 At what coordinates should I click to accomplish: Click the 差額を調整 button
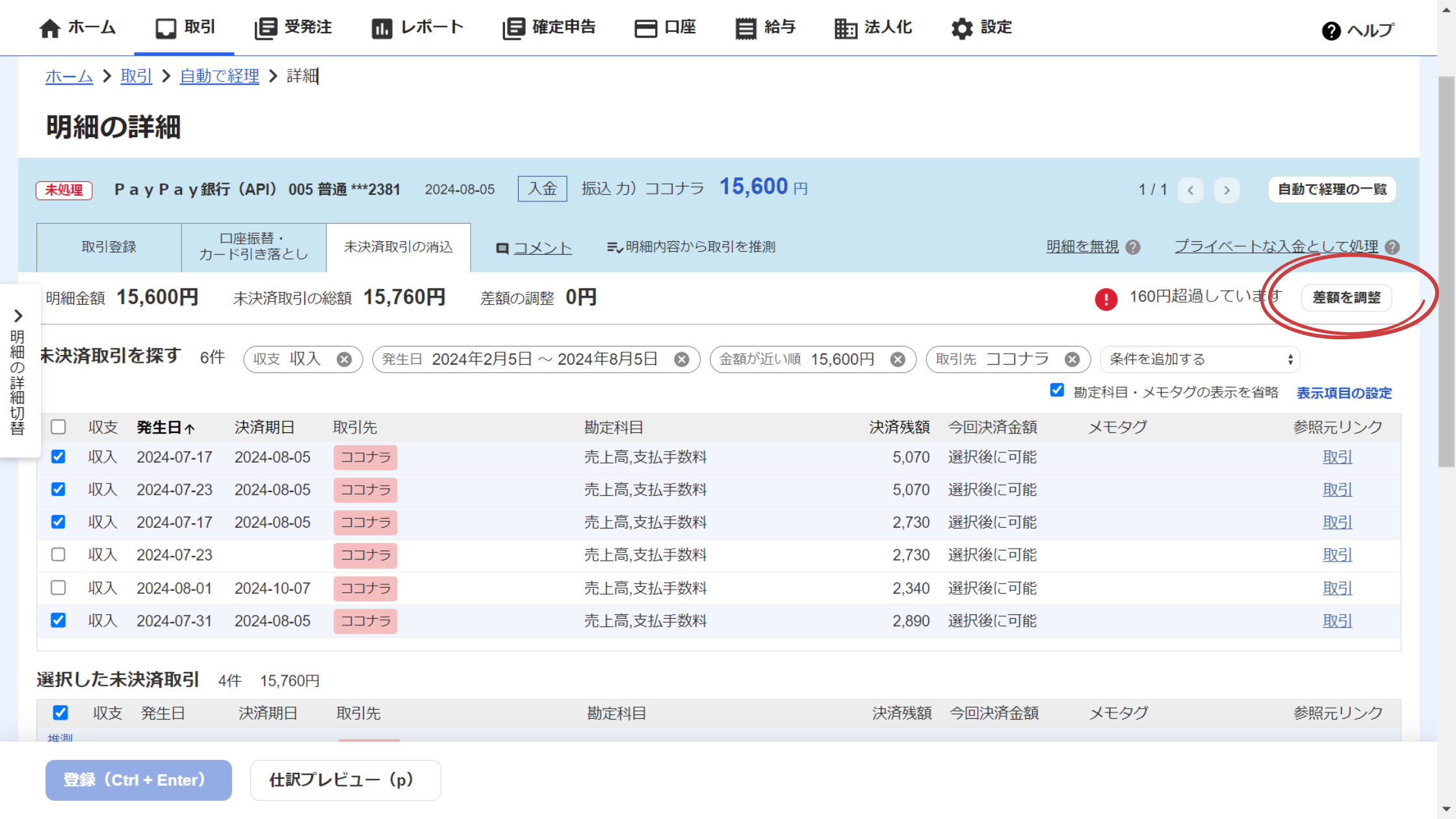tap(1346, 298)
